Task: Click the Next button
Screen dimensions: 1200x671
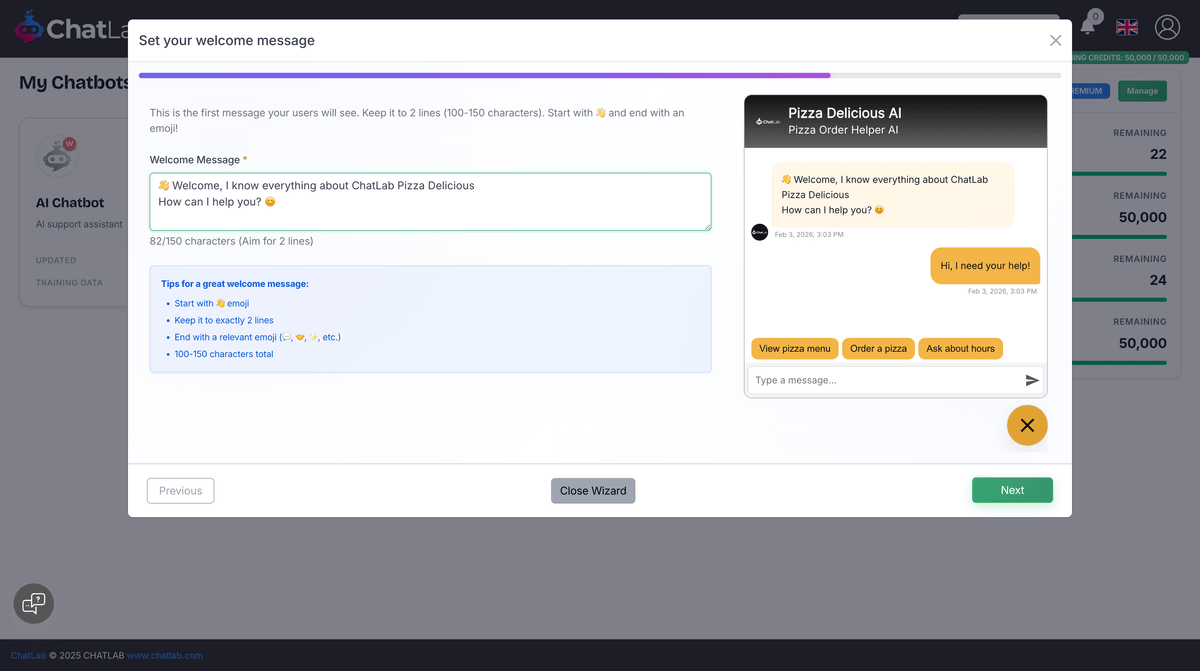Action: point(1012,490)
